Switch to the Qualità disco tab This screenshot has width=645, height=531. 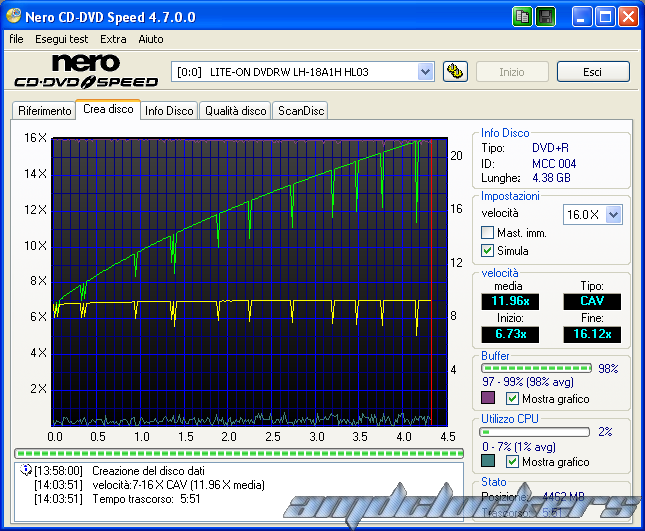point(235,111)
